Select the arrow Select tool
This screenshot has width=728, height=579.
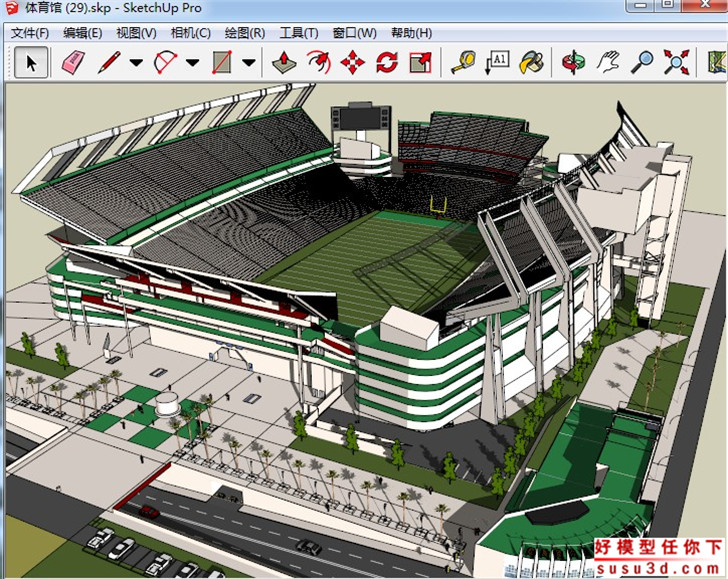tap(31, 62)
